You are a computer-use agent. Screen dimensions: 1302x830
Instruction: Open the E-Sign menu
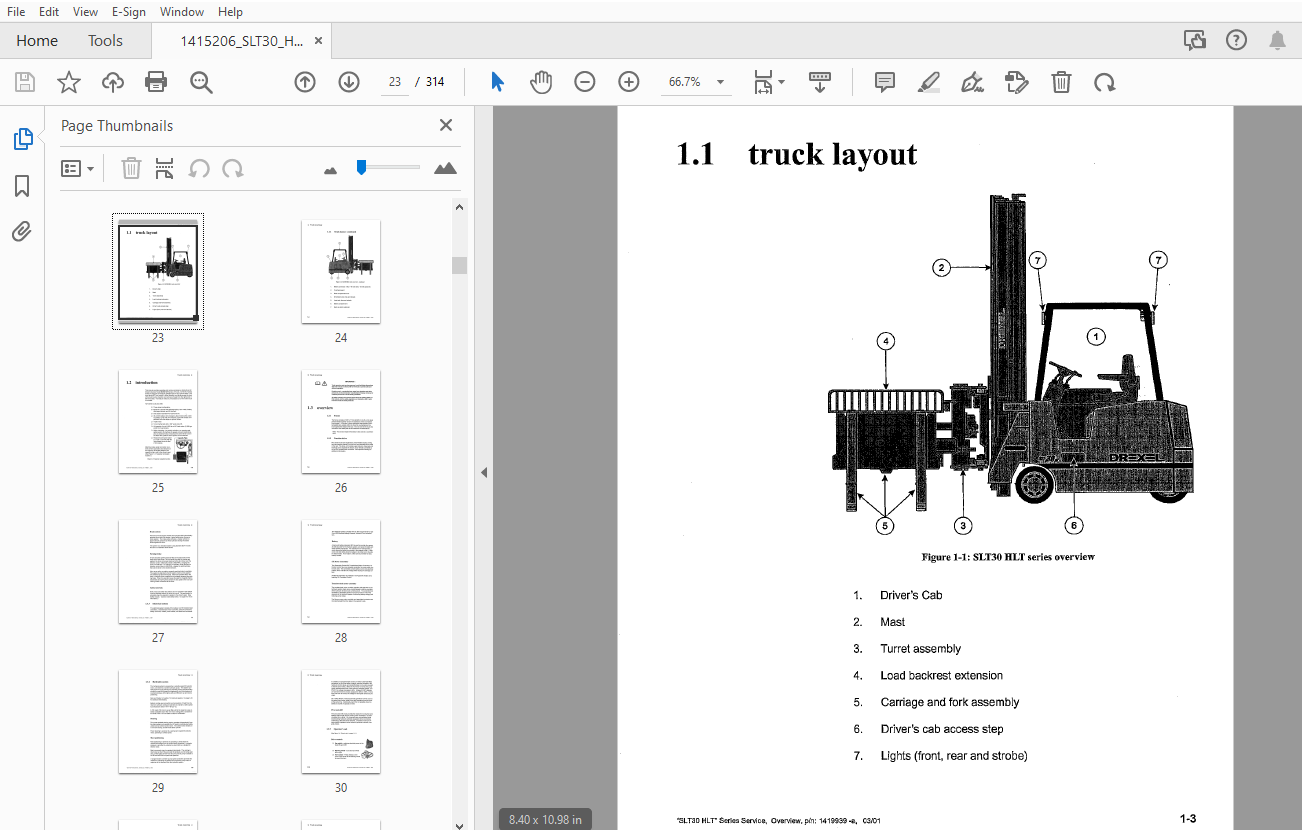click(128, 11)
